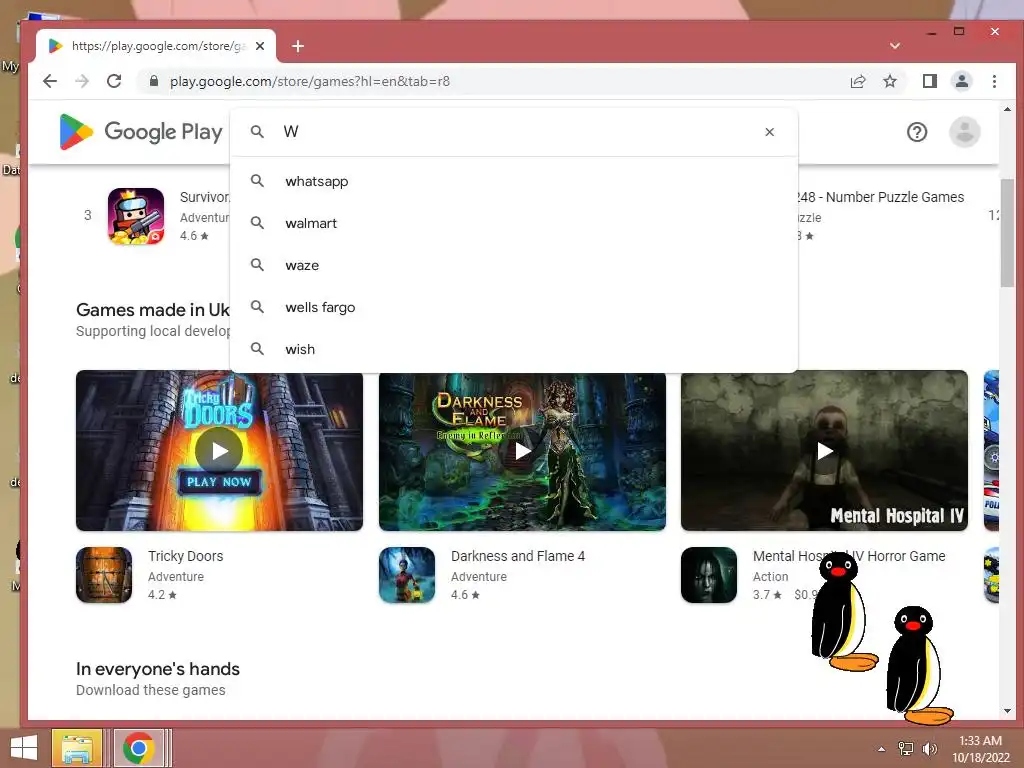Click the search text field containing W
Screen dimensions: 1024x768
click(516, 132)
